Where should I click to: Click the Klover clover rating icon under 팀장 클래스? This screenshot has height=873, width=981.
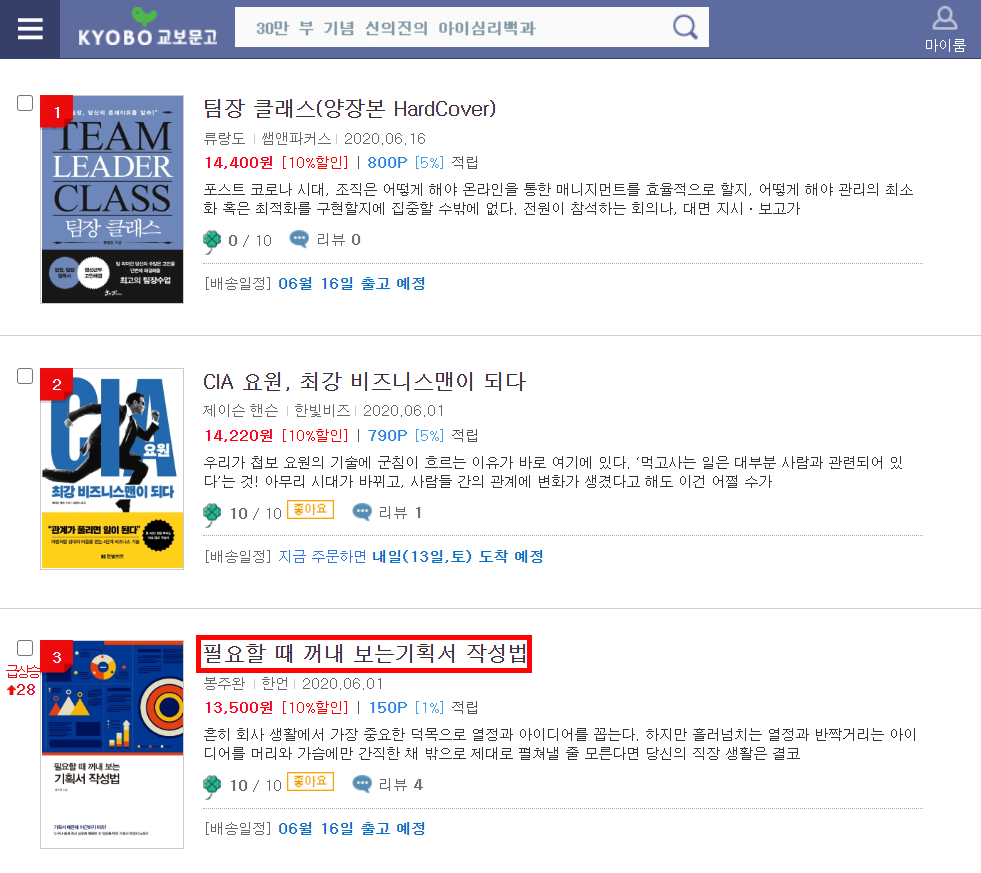[x=212, y=239]
